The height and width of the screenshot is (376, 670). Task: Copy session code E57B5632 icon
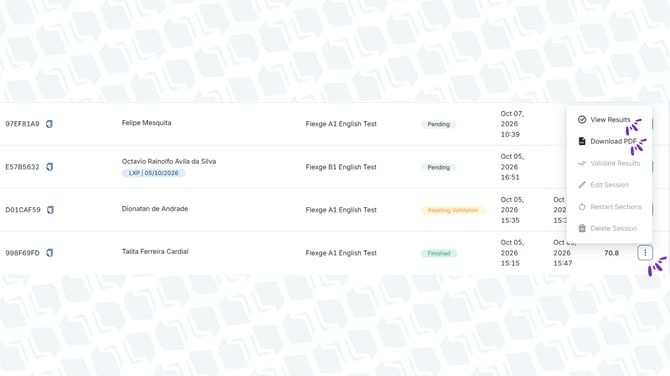[50, 167]
